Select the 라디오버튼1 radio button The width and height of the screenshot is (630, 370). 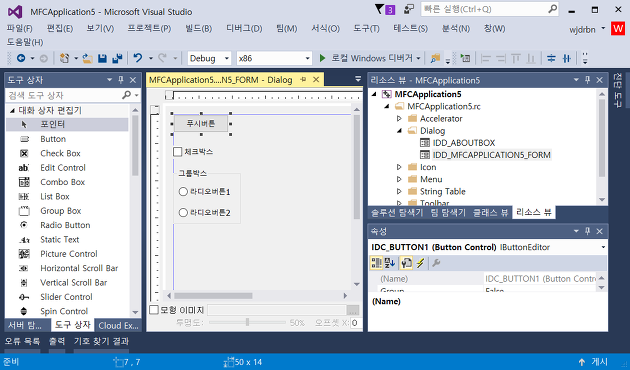click(183, 192)
